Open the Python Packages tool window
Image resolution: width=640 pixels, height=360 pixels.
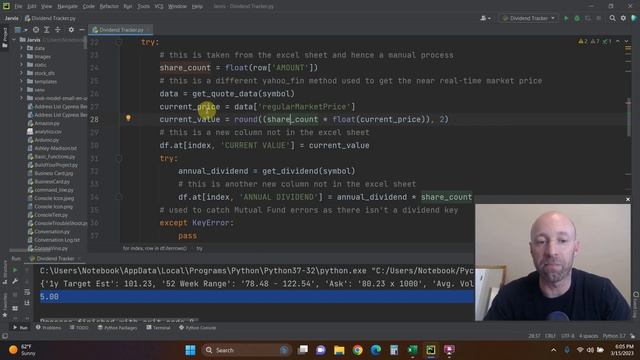click(x=117, y=328)
